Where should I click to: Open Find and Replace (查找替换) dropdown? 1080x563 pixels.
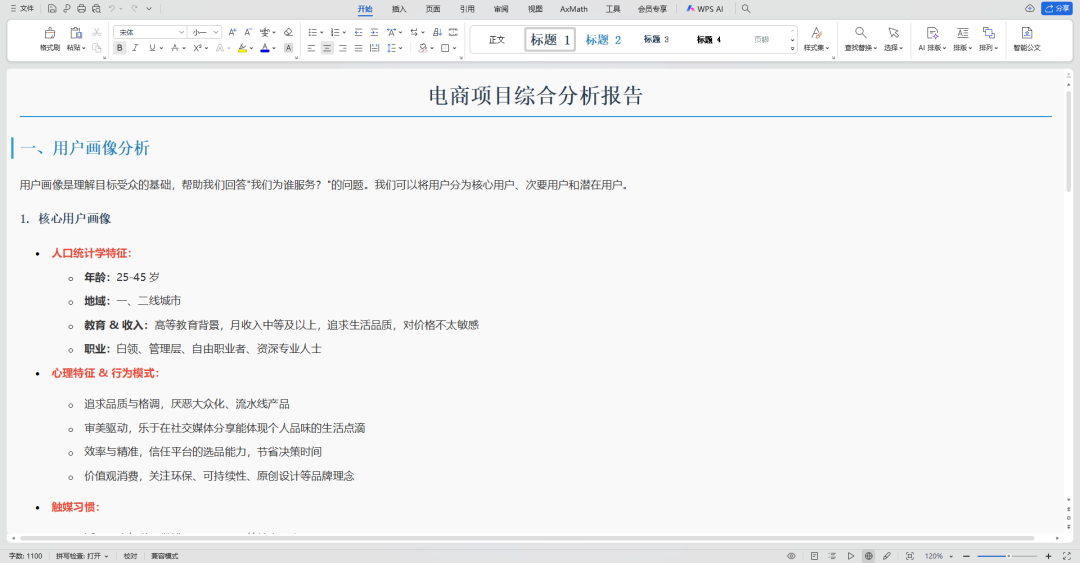pos(860,39)
